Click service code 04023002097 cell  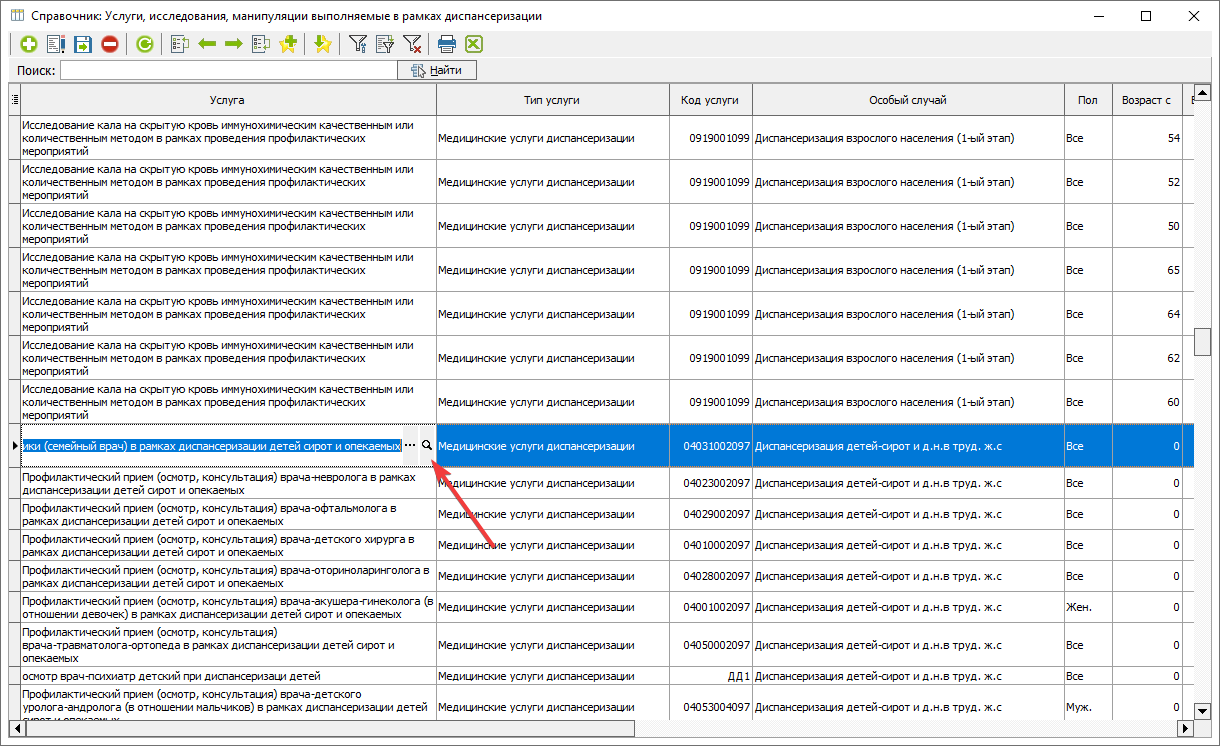pos(711,484)
